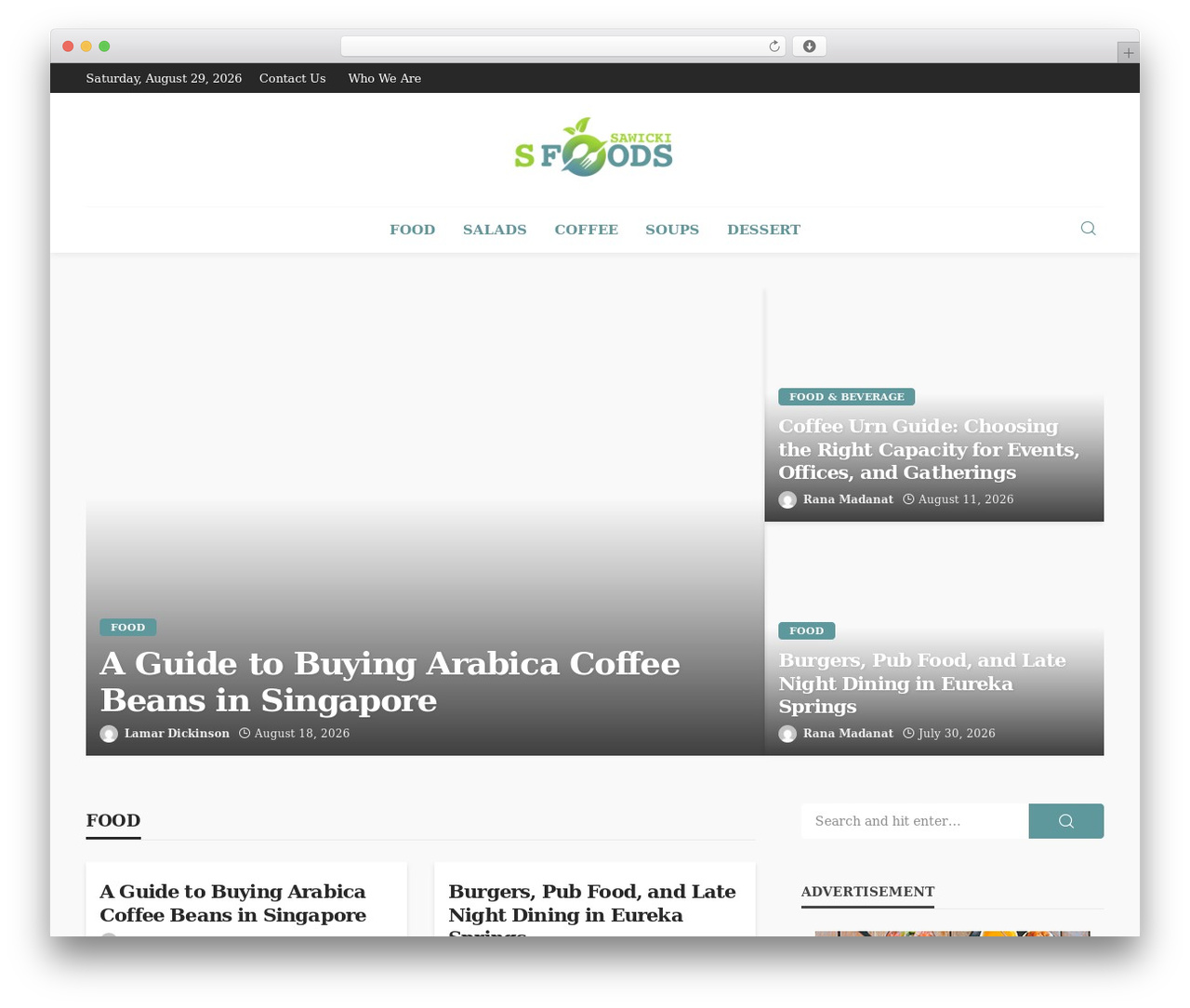Open Rana Madanat author link on Coffee Urn post
1190x1008 pixels.
coord(848,499)
